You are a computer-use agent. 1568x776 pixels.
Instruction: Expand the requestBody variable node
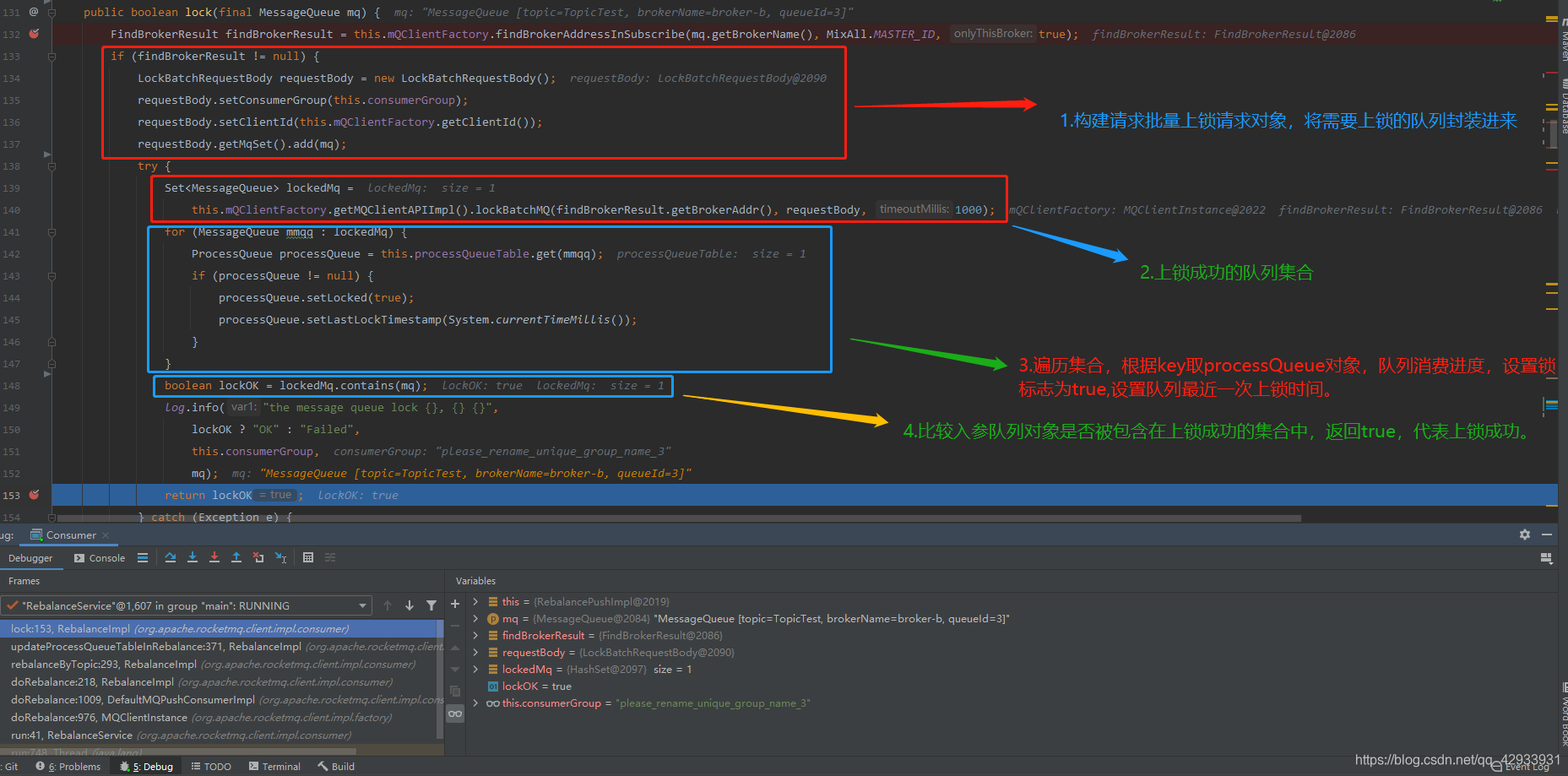click(x=475, y=653)
